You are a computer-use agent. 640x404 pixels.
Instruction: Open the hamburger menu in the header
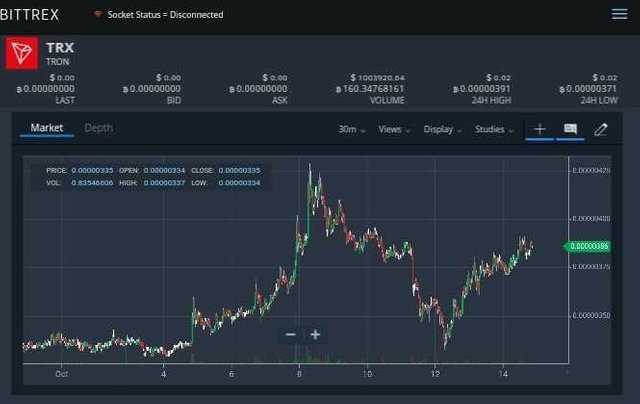pyautogui.click(x=619, y=14)
